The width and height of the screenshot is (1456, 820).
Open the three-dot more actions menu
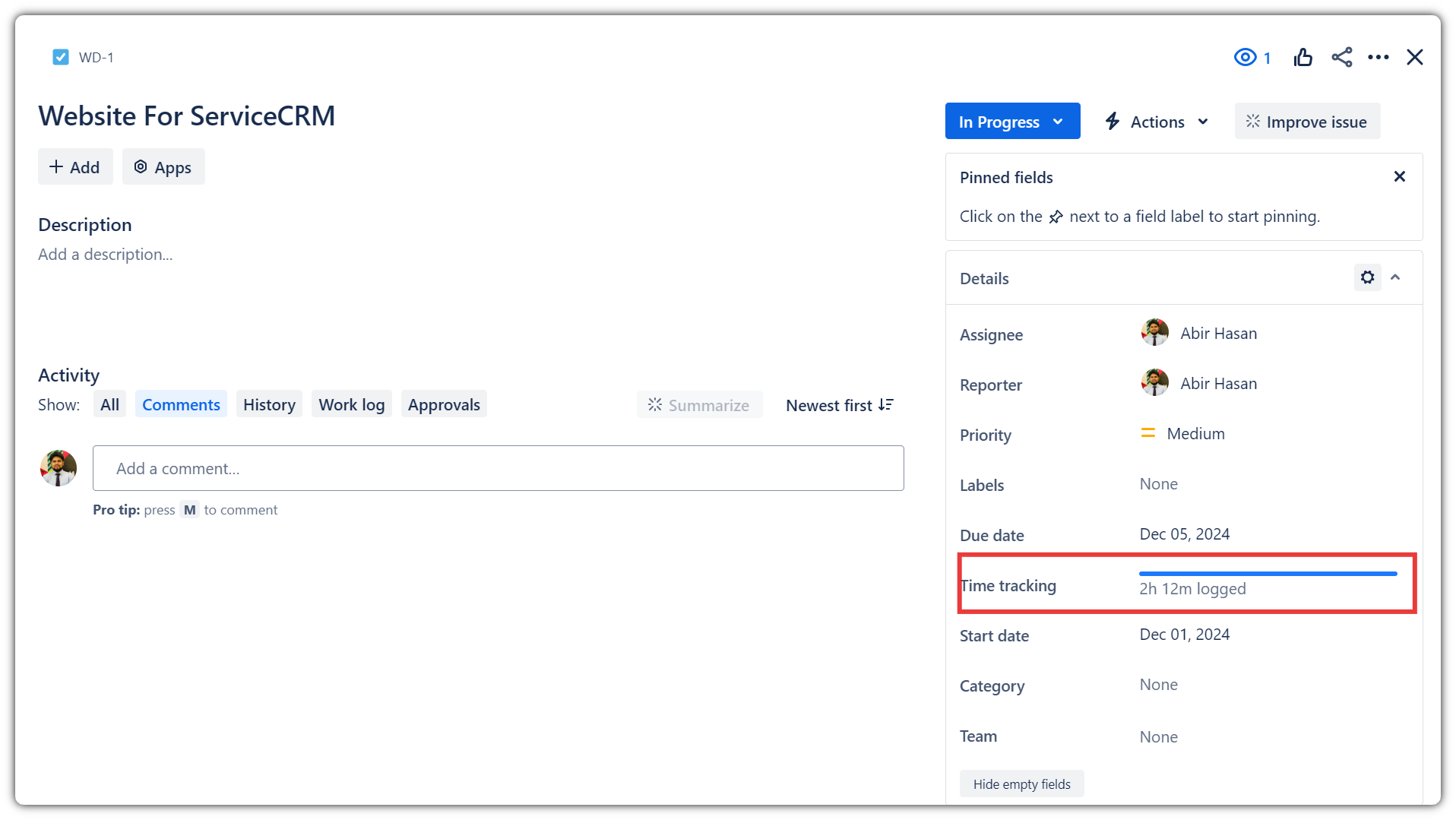coord(1378,57)
